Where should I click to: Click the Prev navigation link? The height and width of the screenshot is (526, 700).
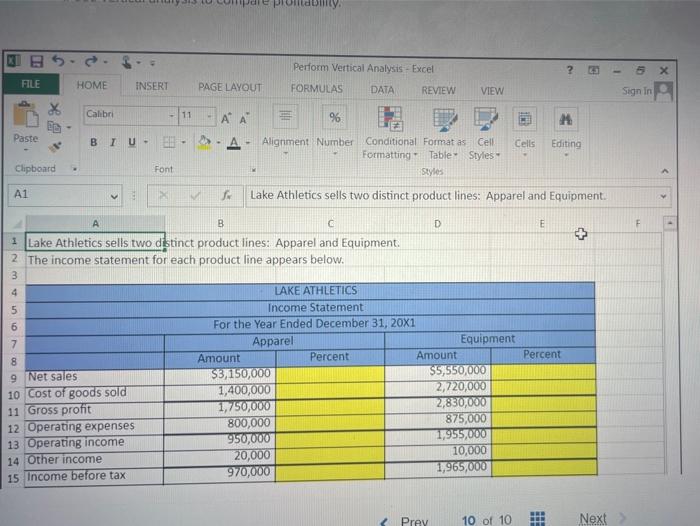tap(414, 521)
